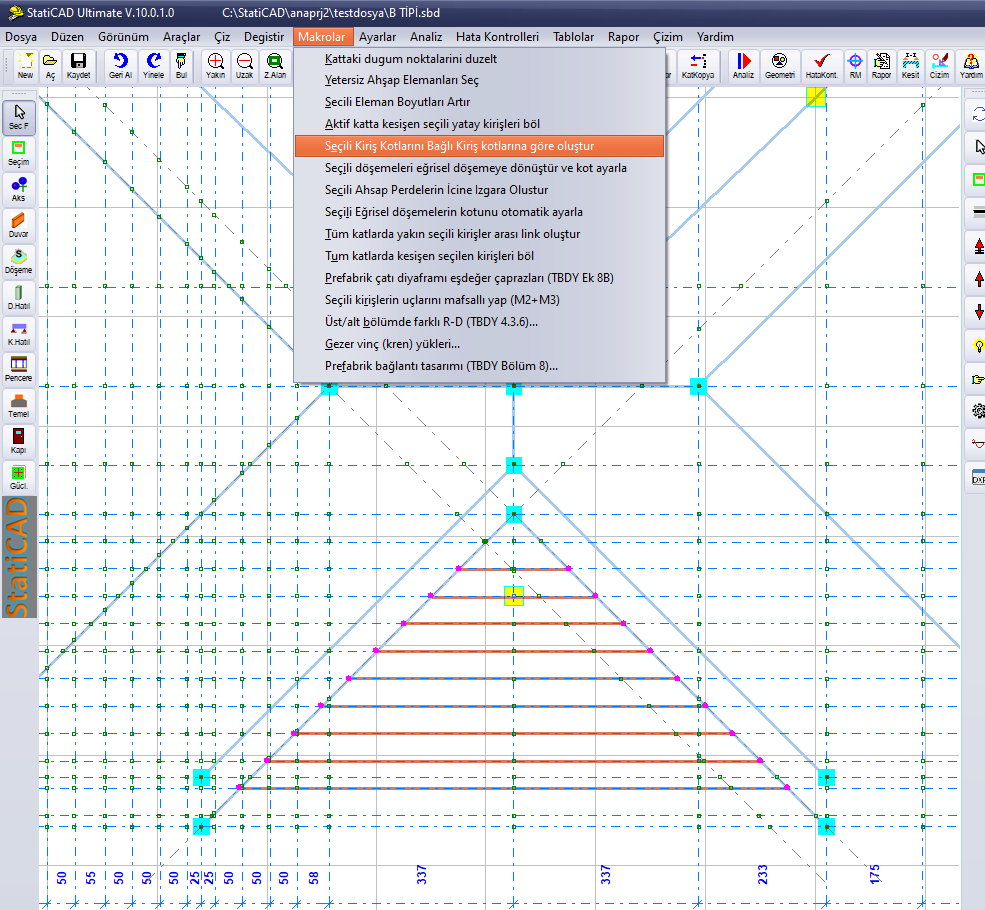
Task: Pick the Pencere window tool
Action: (x=19, y=369)
